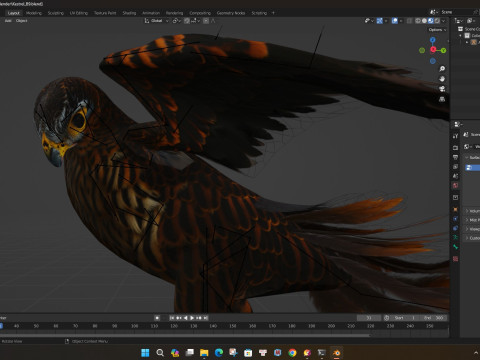480x360 pixels.
Task: Click the red X axis on navigation gizmo
Action: coord(433,50)
